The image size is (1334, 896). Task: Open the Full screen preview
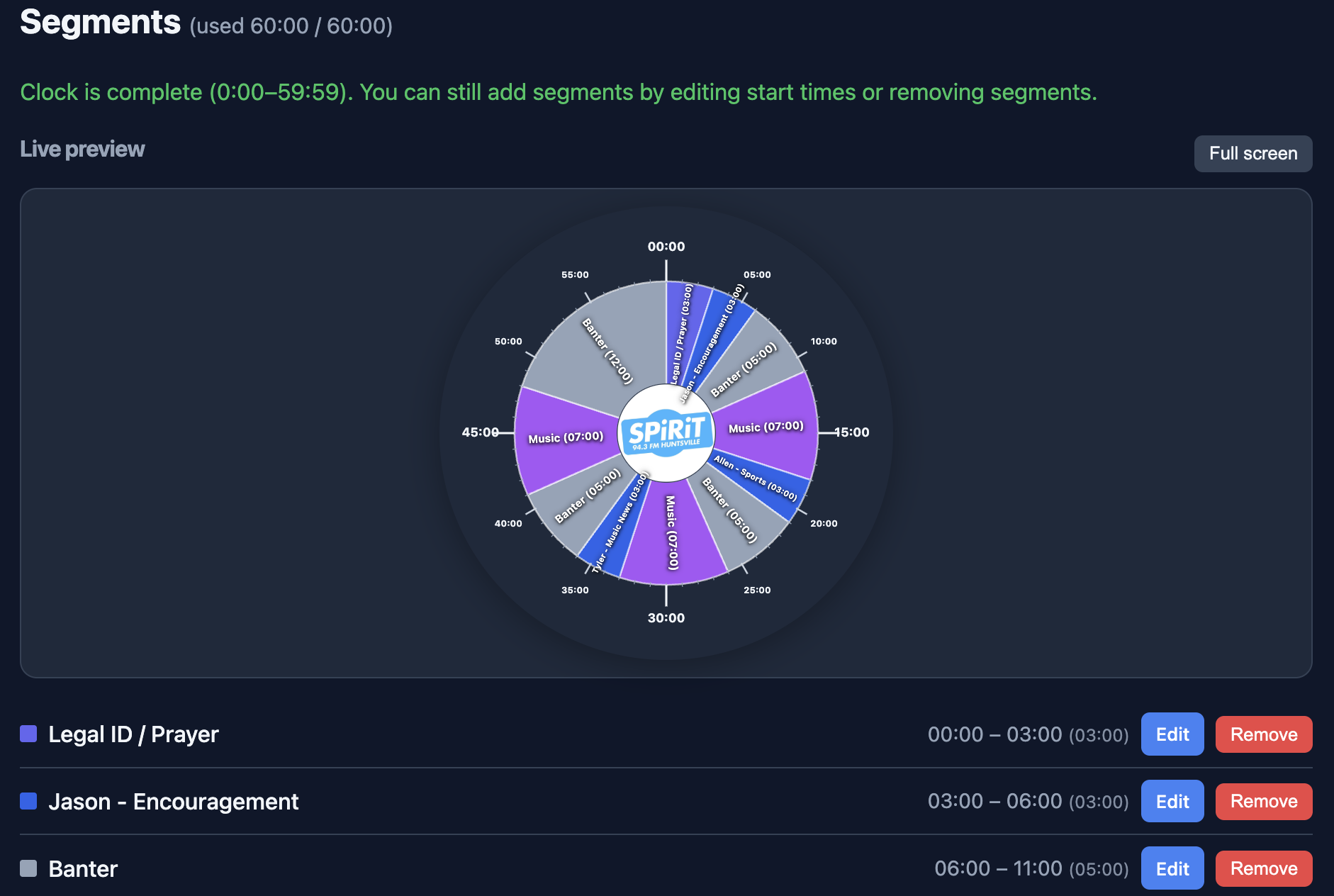(1252, 153)
